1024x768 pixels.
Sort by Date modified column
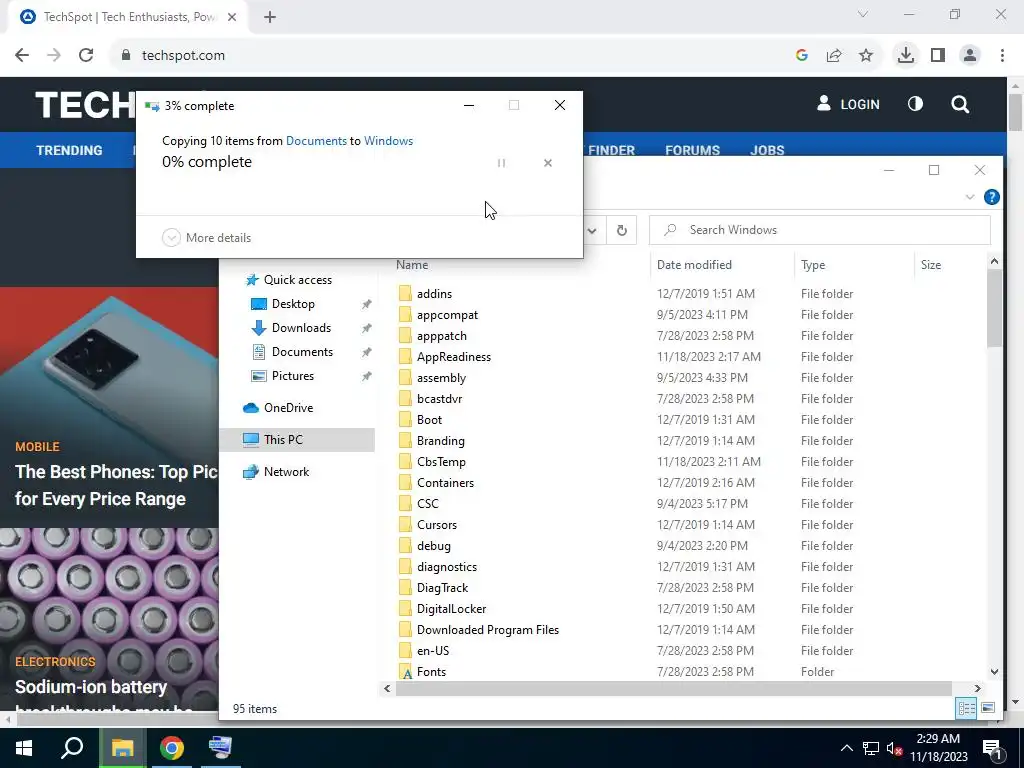[x=694, y=265]
